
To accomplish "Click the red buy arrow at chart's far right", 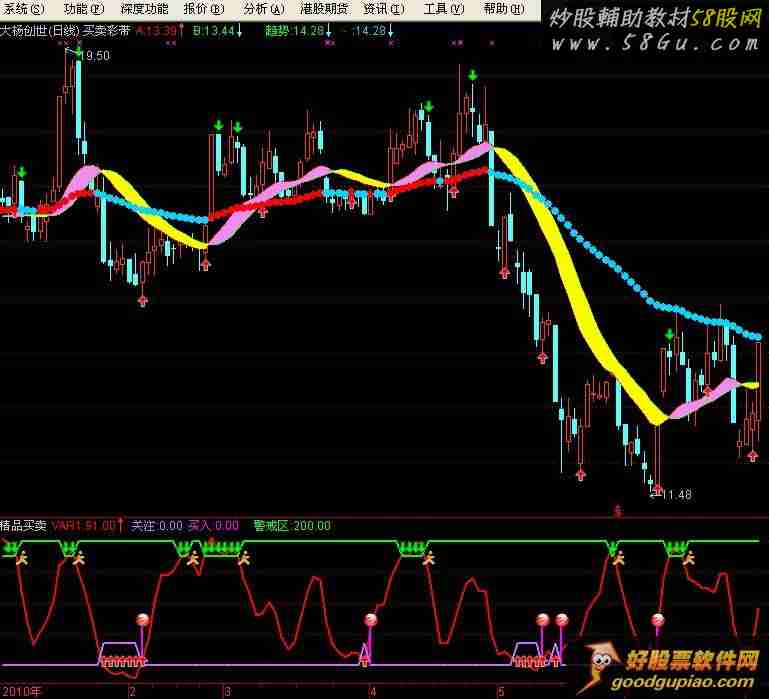I will point(751,454).
